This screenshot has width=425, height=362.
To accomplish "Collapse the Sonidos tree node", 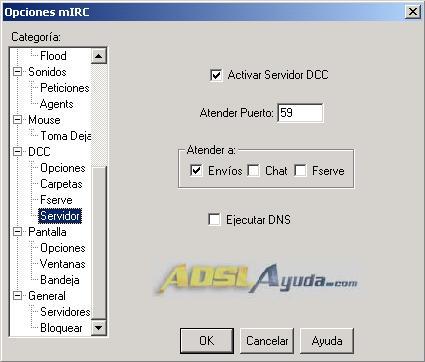I will [x=17, y=72].
